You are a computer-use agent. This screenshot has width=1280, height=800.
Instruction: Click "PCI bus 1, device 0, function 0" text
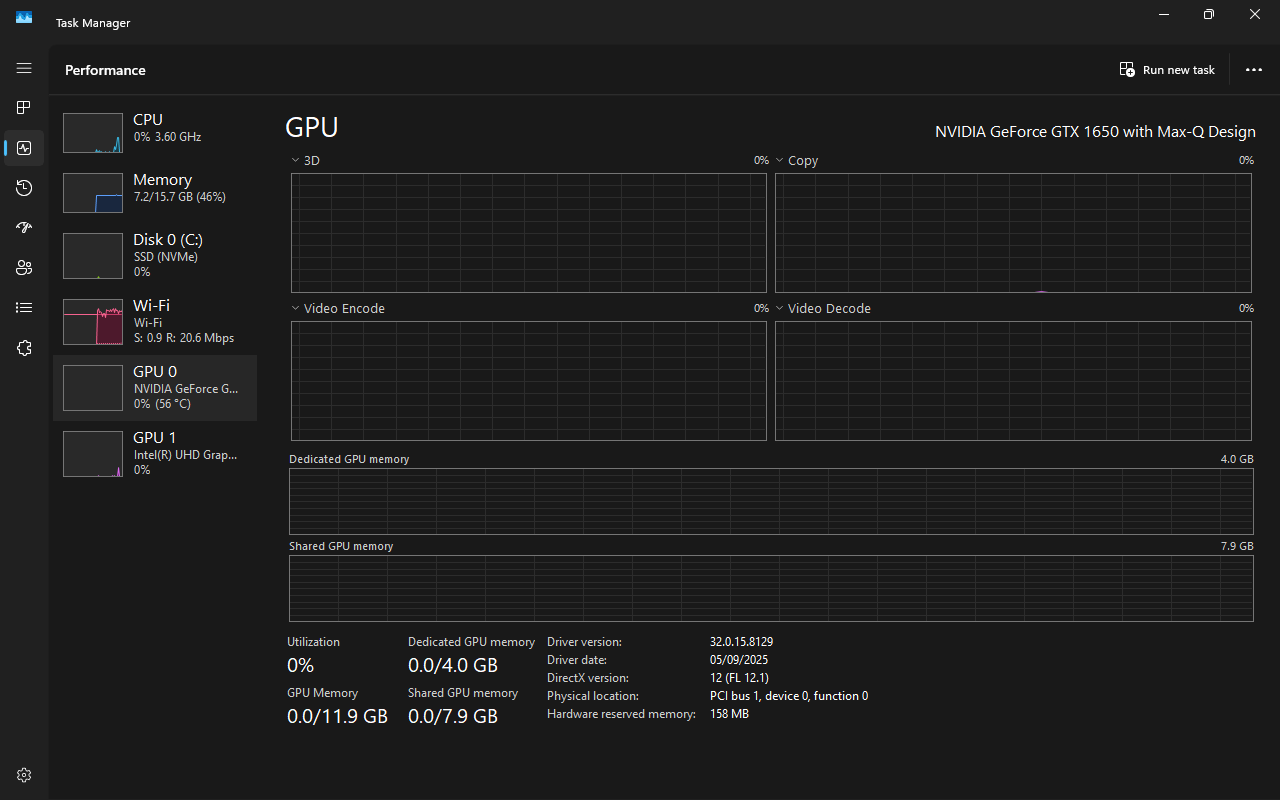point(789,696)
